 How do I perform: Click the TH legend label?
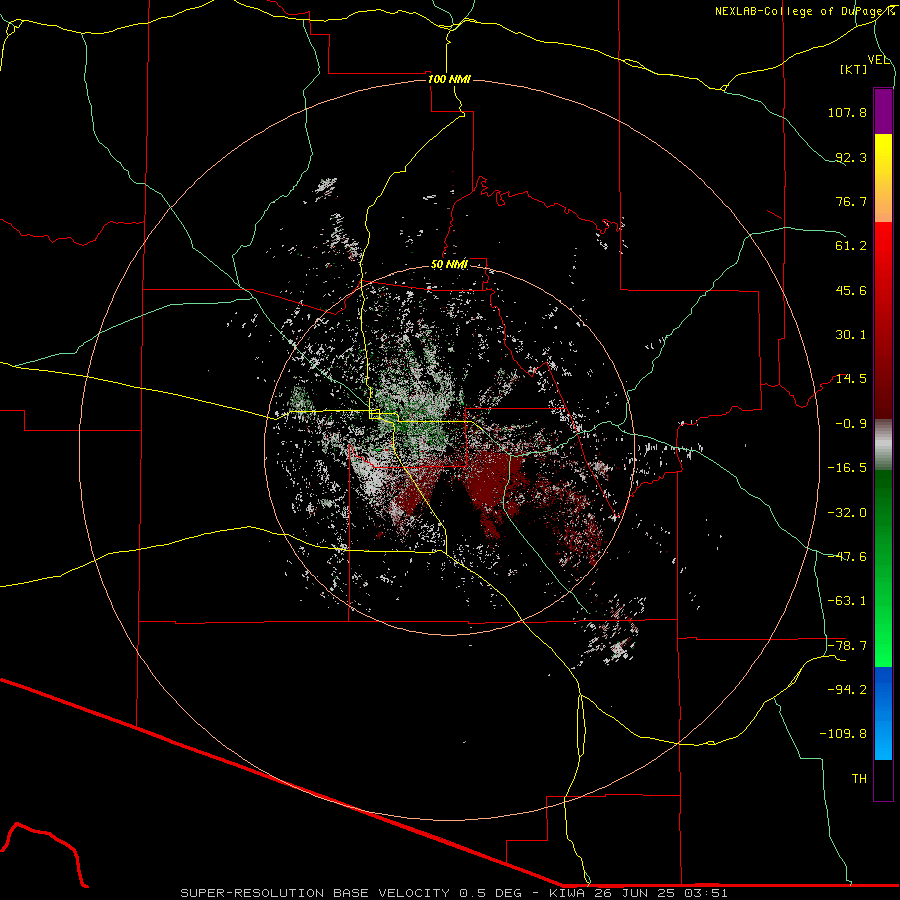(859, 779)
